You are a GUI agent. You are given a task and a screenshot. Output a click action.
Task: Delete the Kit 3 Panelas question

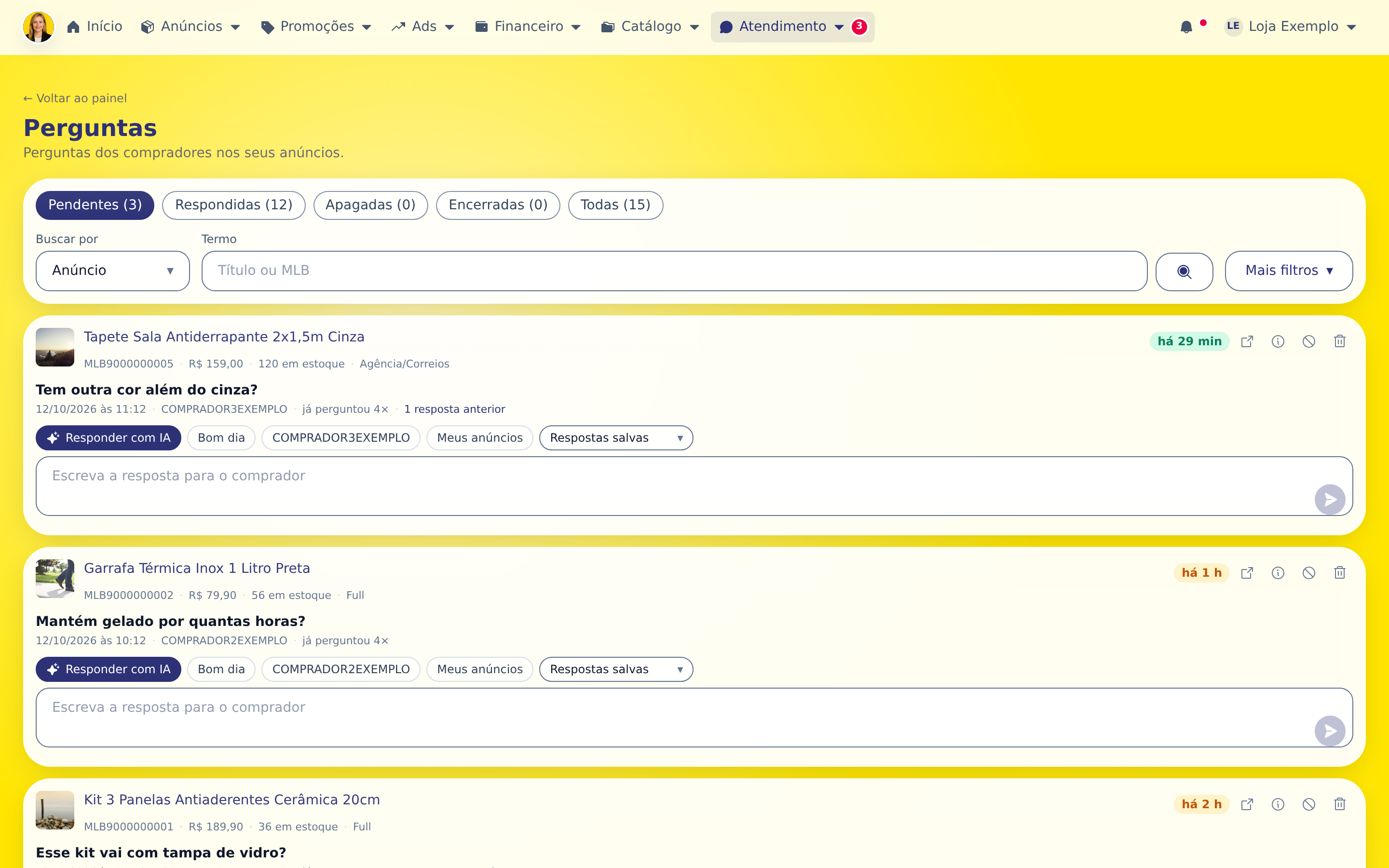1340,804
